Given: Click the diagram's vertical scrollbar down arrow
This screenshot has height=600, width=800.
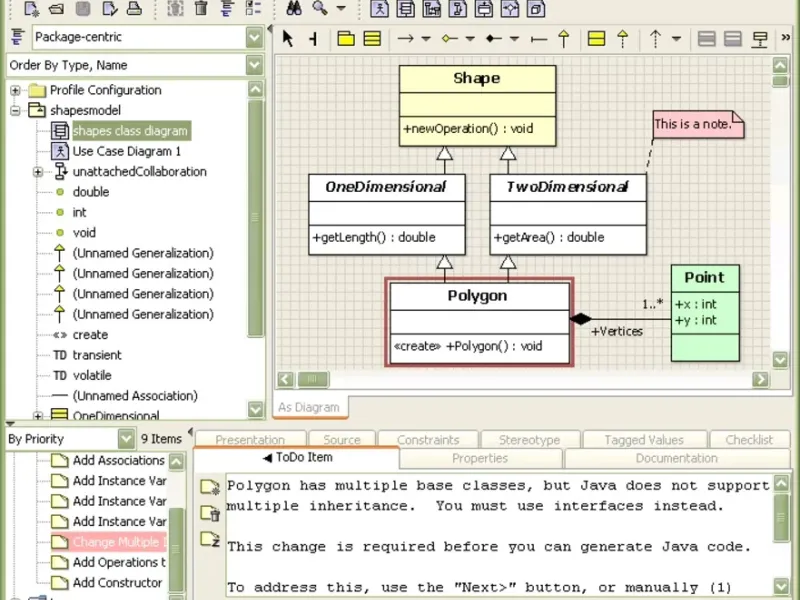Looking at the screenshot, I should [x=780, y=360].
